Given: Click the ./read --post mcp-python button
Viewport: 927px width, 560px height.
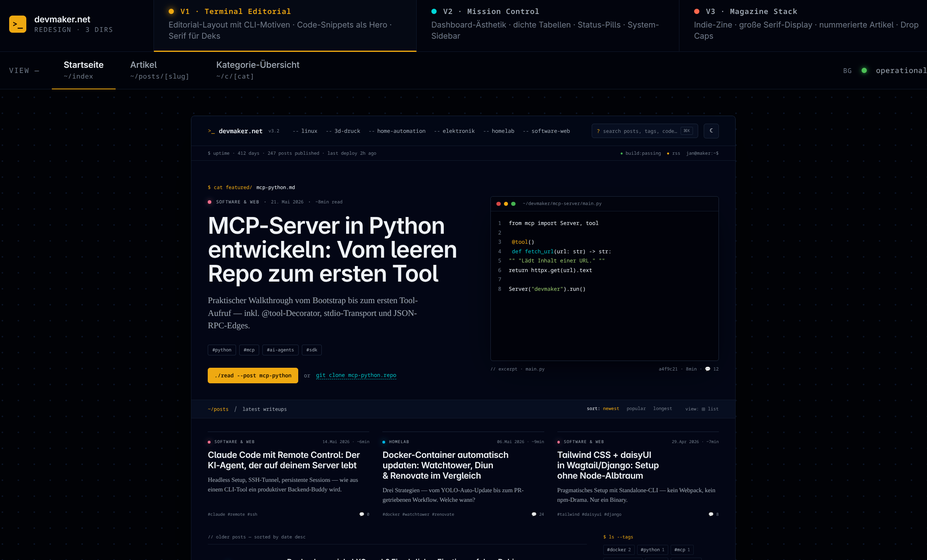Looking at the screenshot, I should point(252,376).
